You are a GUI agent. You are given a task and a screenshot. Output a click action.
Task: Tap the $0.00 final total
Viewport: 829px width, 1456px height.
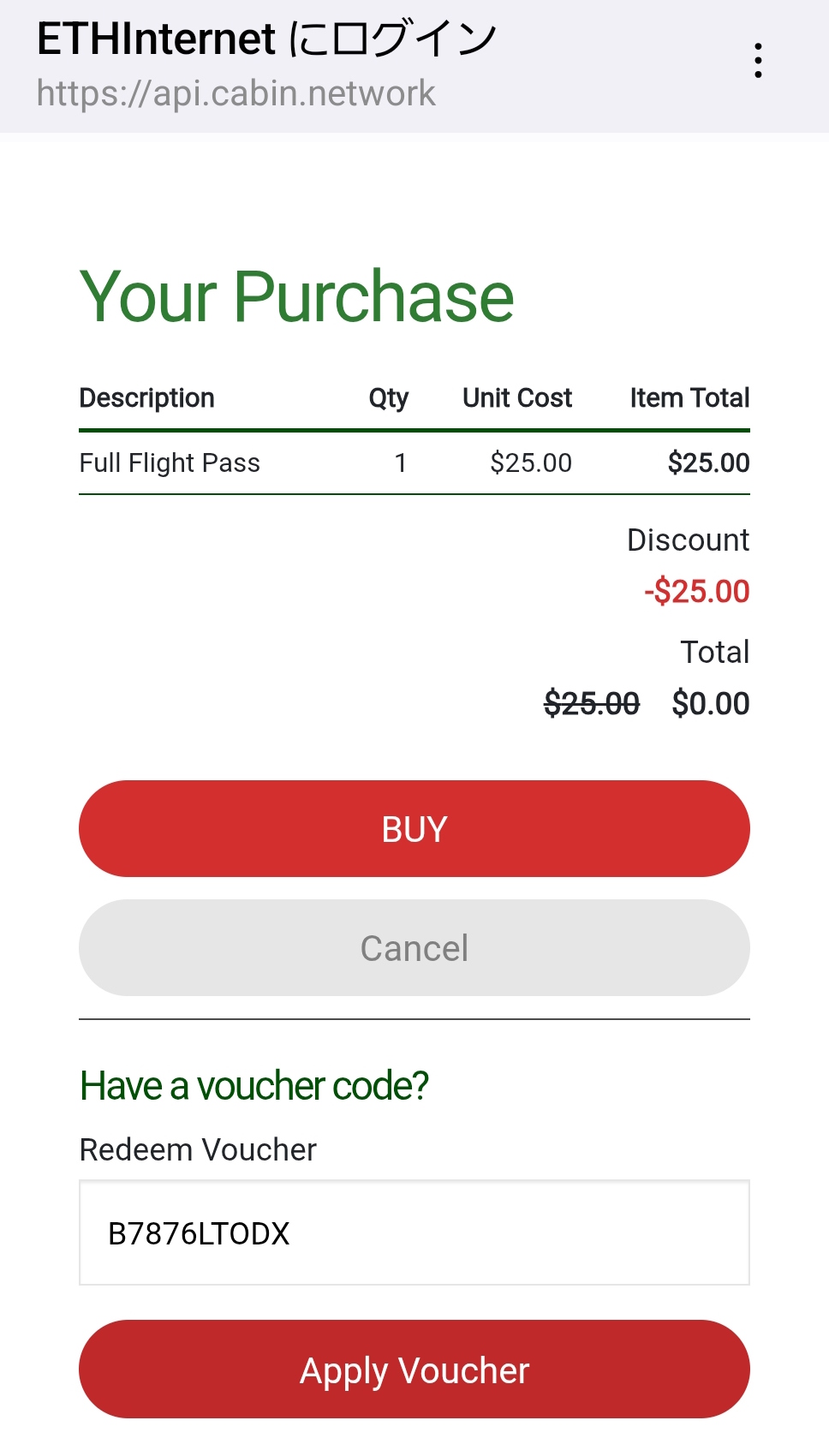(711, 704)
